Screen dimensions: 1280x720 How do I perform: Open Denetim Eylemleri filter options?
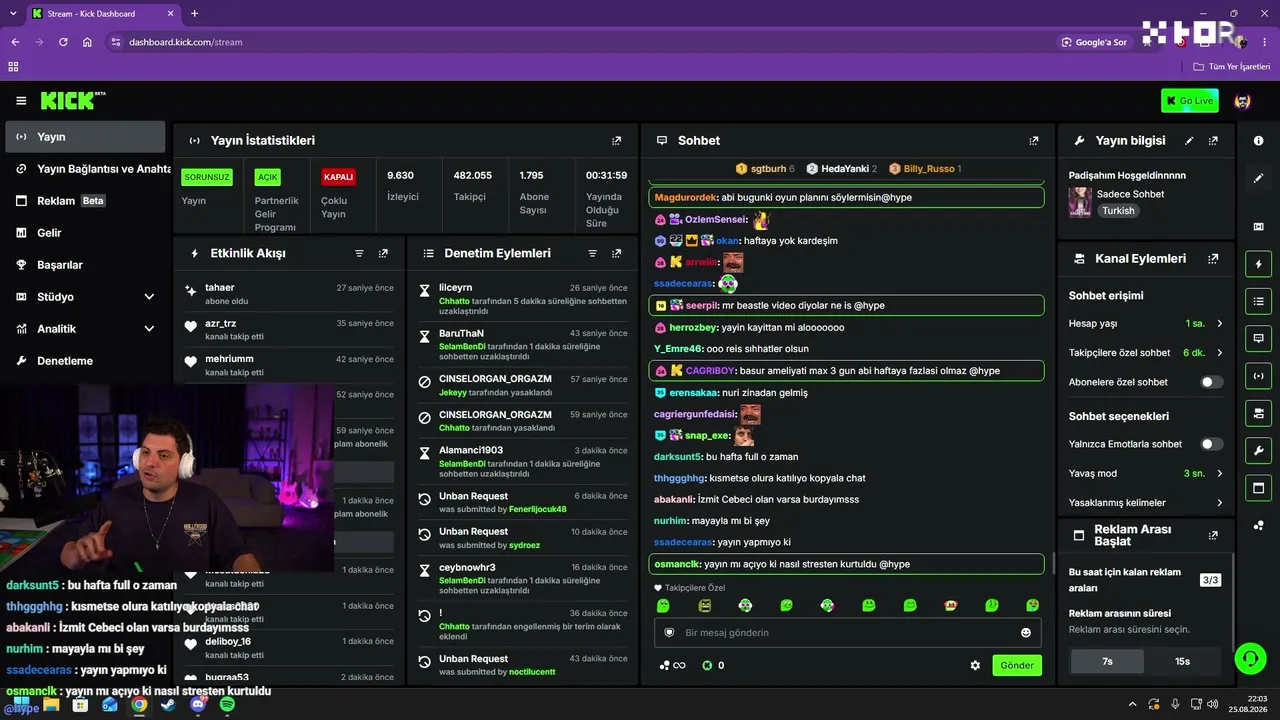pyautogui.click(x=592, y=254)
